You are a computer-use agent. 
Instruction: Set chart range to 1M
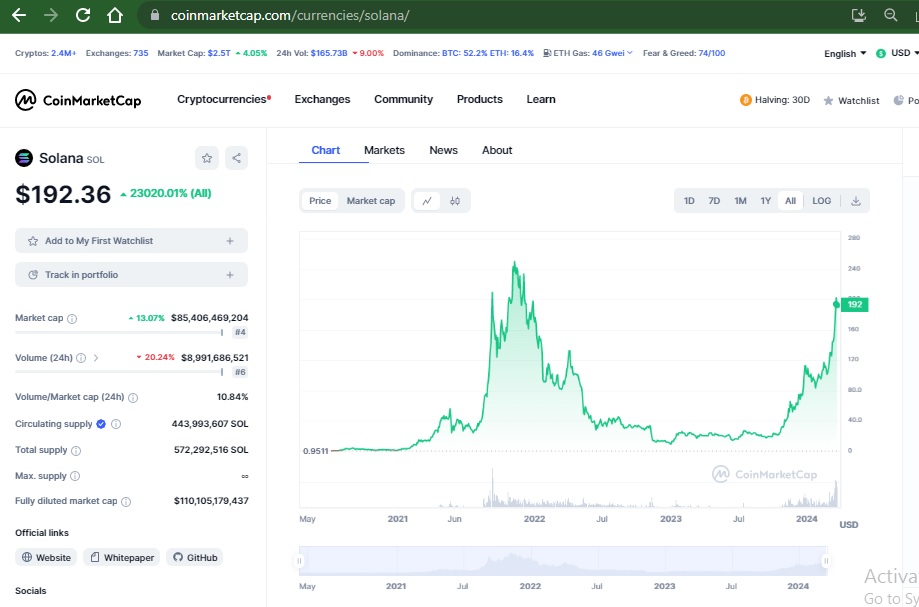[740, 201]
